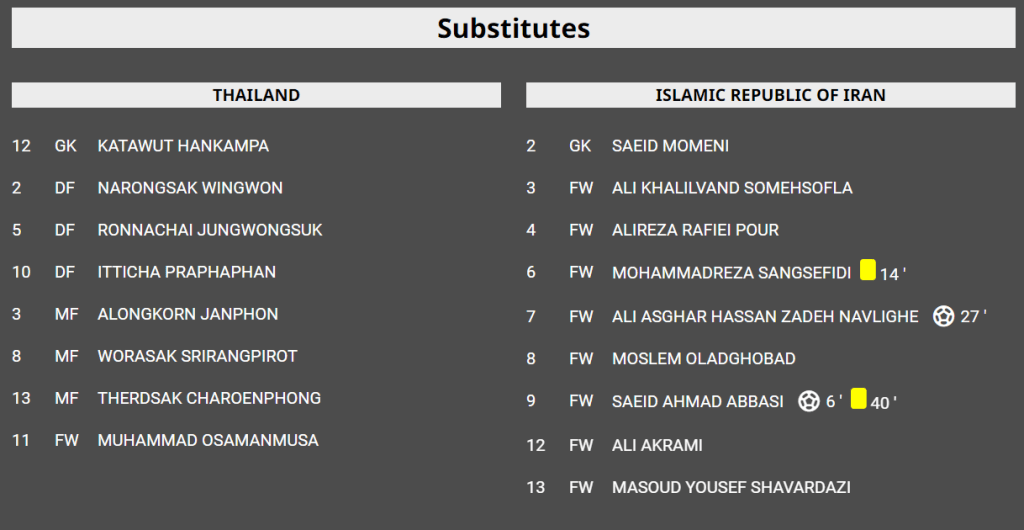Click Mohammadreza Sangsefidi's yellow card icon
This screenshot has height=530, width=1024.
pyautogui.click(x=867, y=270)
